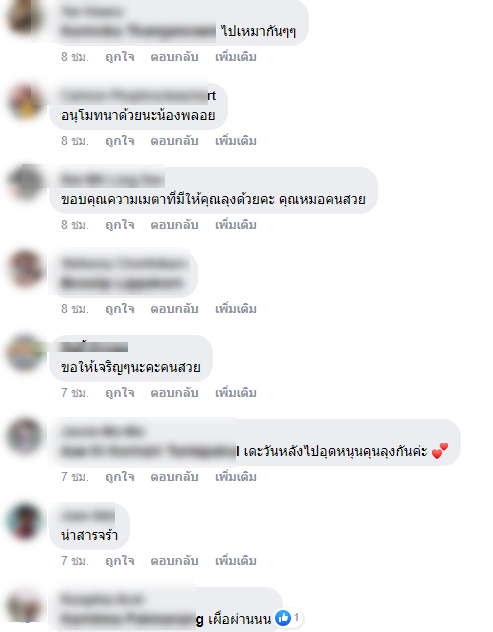The height and width of the screenshot is (632, 493).
Task: Reply to 'ไปเหมากันๆๆ' comment via ตอบกลับ
Action: pyautogui.click(x=174, y=57)
